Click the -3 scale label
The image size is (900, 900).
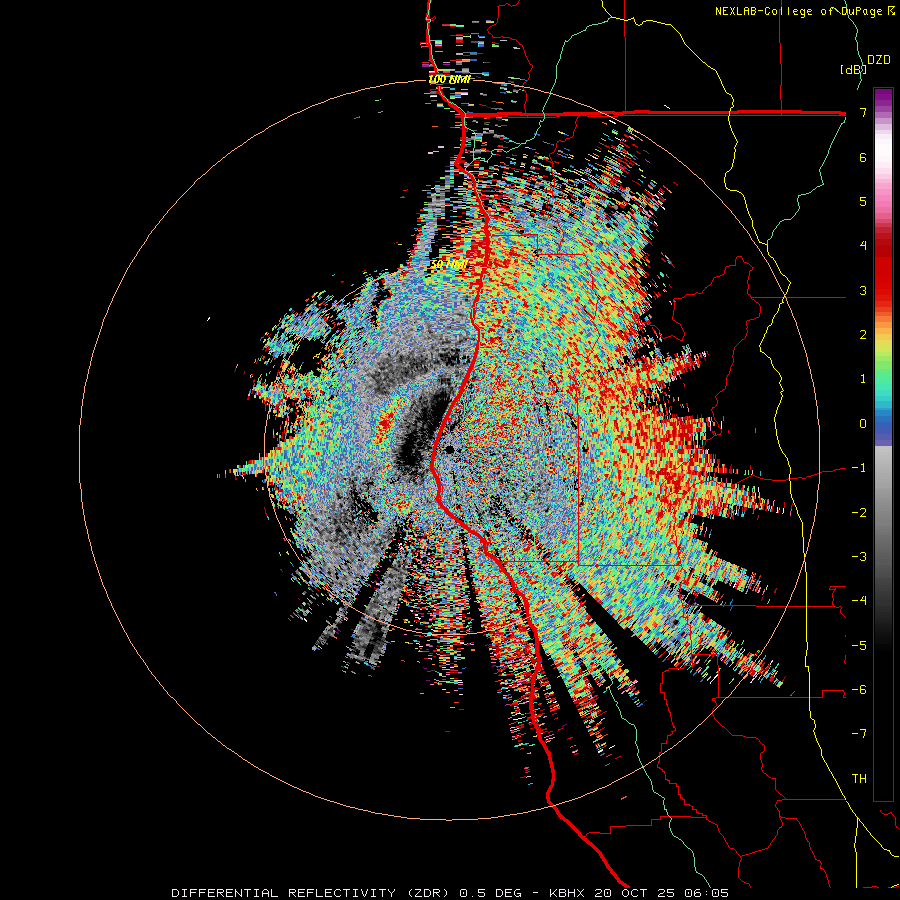859,557
